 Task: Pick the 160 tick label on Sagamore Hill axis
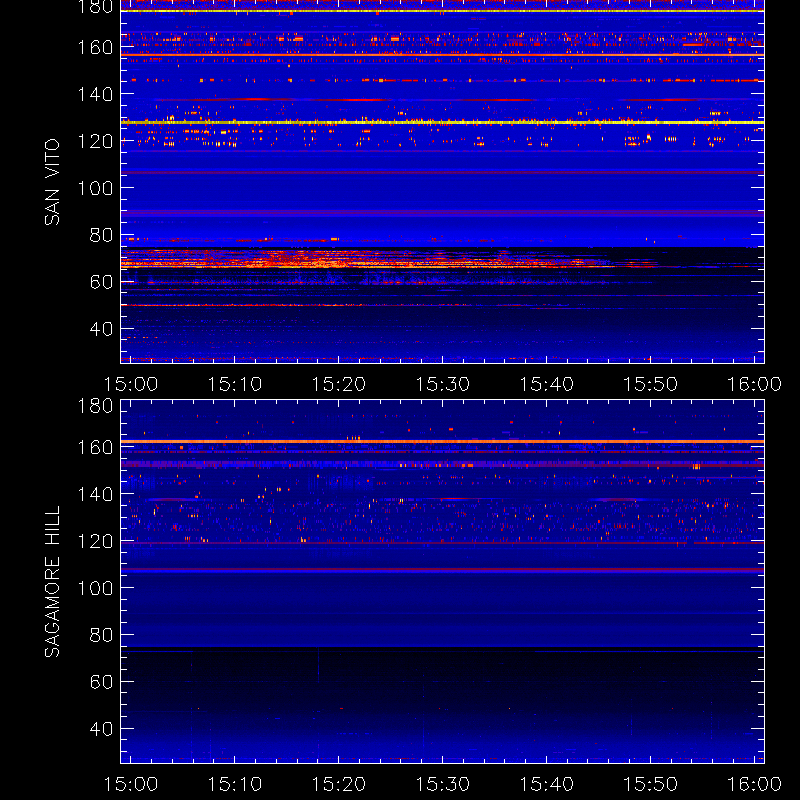point(95,447)
